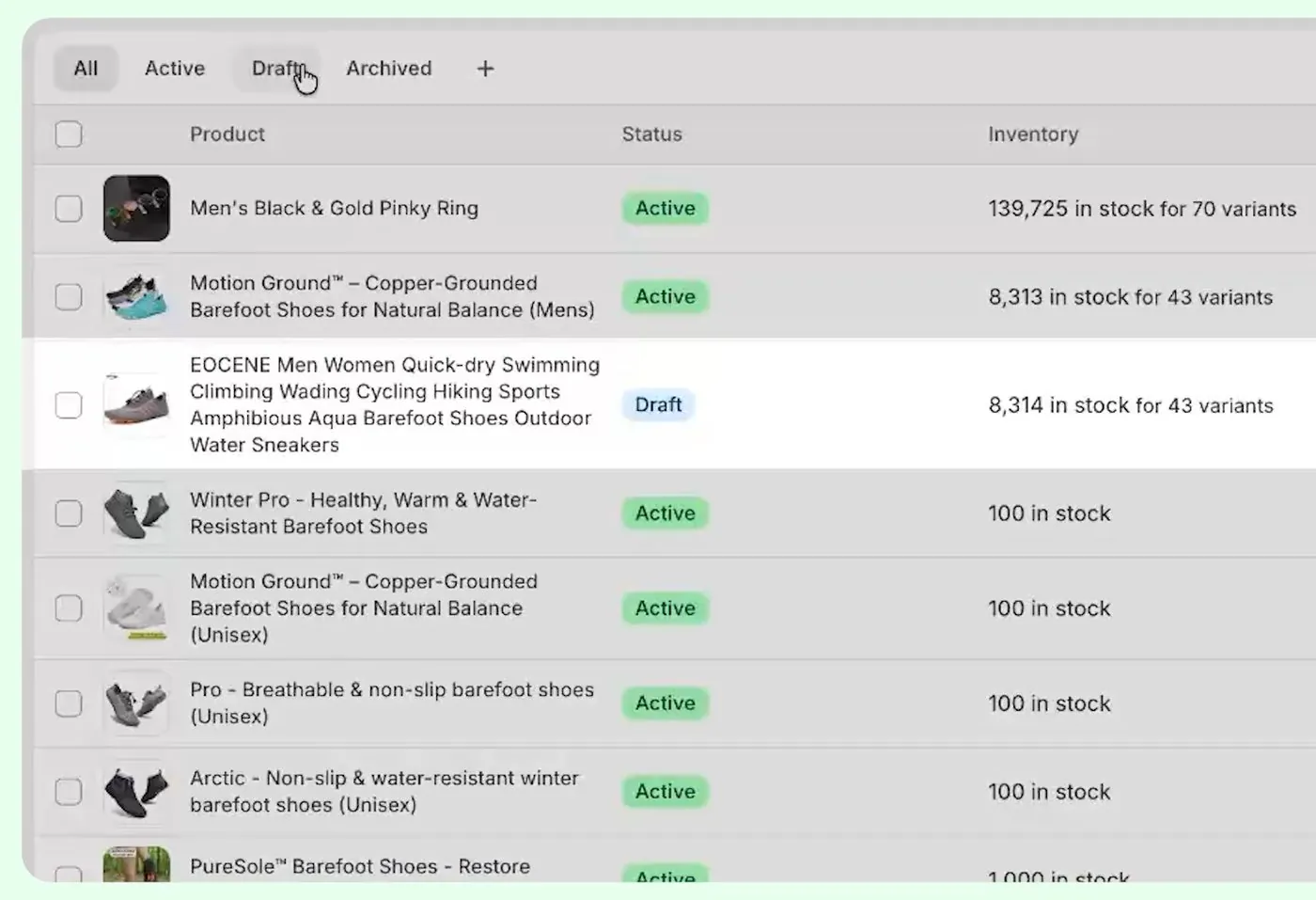Open the Winter Pro shoes thumbnail
The image size is (1316, 900).
pyautogui.click(x=136, y=513)
